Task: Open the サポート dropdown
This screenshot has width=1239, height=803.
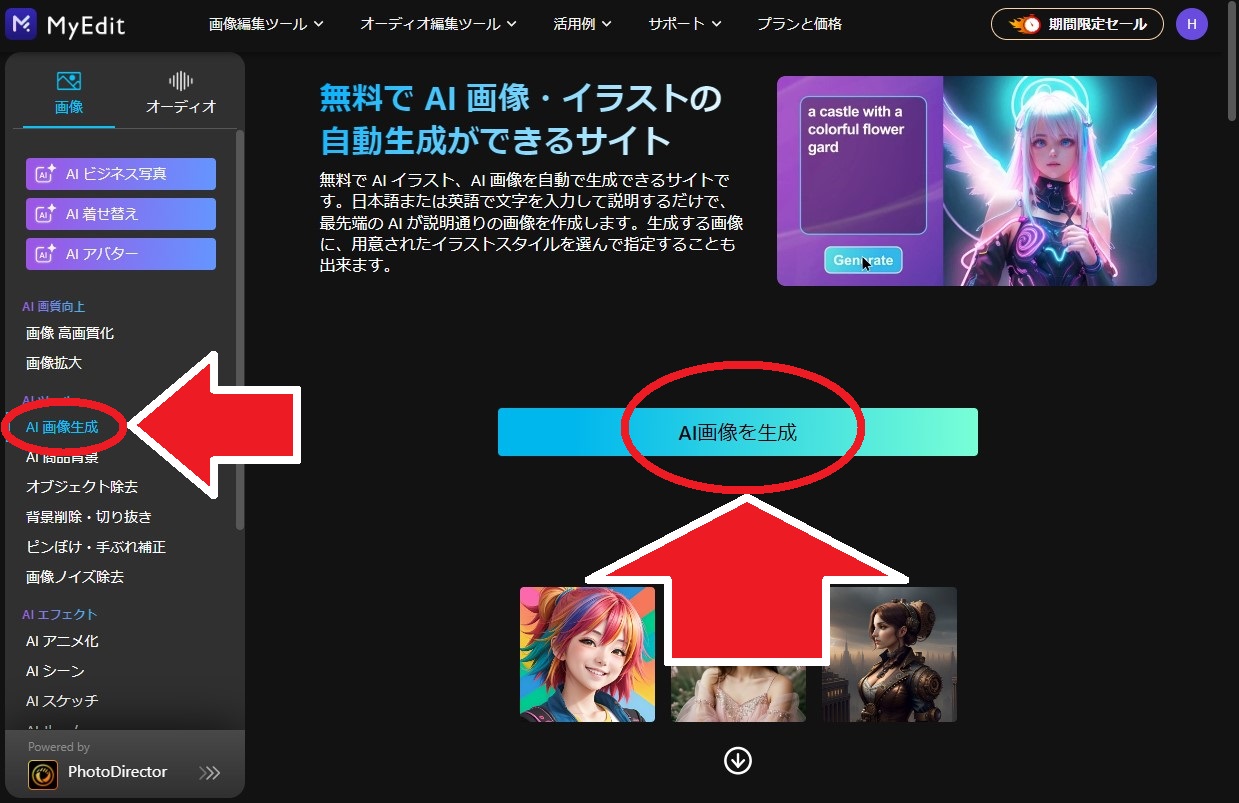Action: click(685, 24)
